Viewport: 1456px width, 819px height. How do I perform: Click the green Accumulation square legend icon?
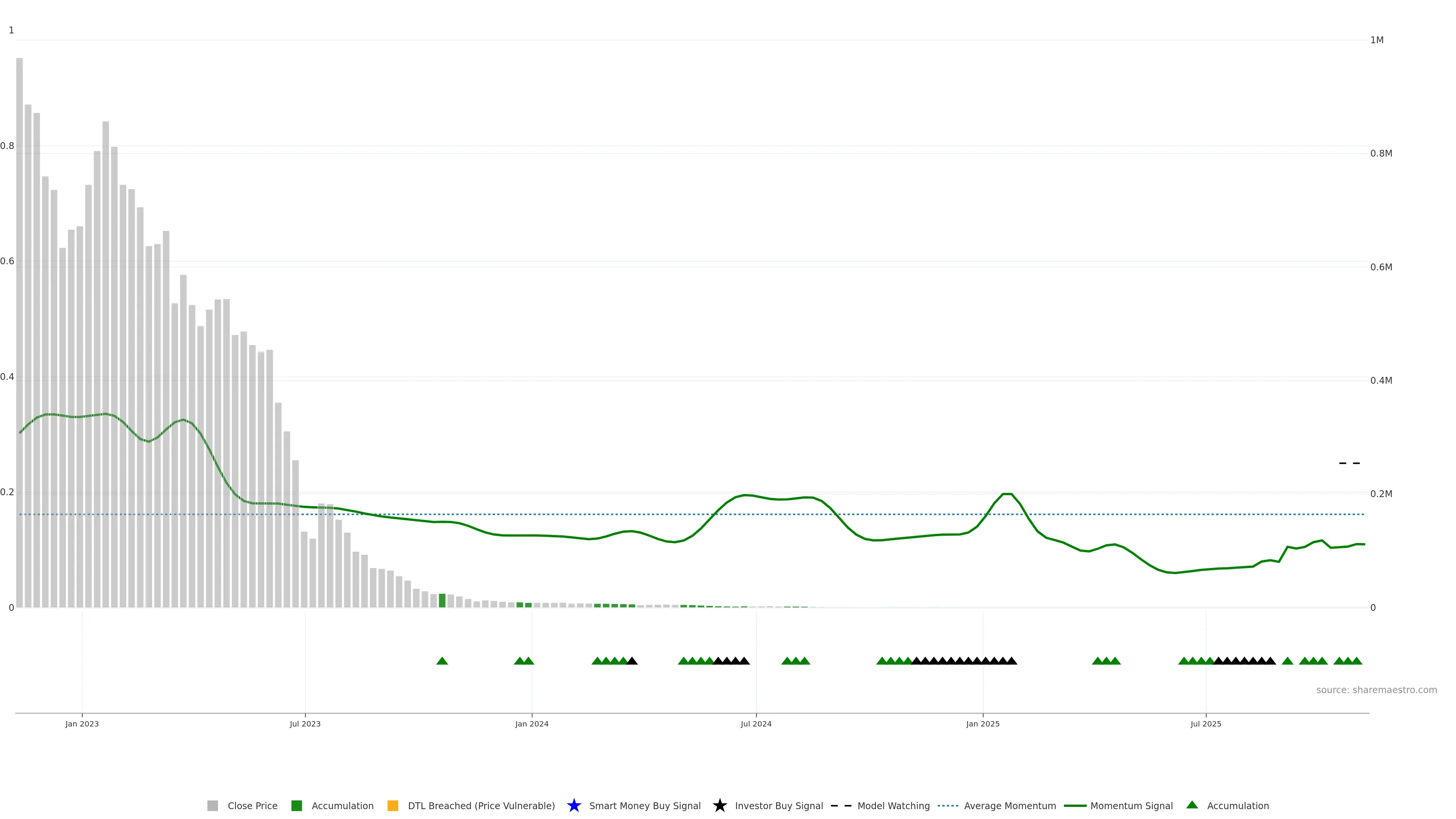296,805
